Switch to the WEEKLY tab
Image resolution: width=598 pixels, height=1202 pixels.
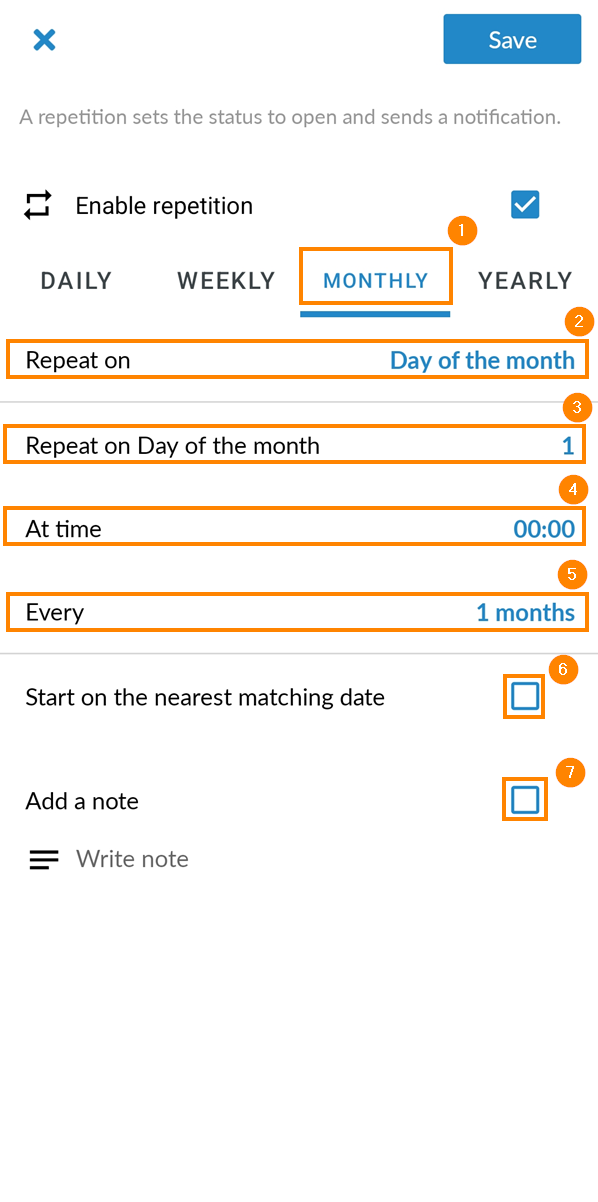click(x=226, y=281)
